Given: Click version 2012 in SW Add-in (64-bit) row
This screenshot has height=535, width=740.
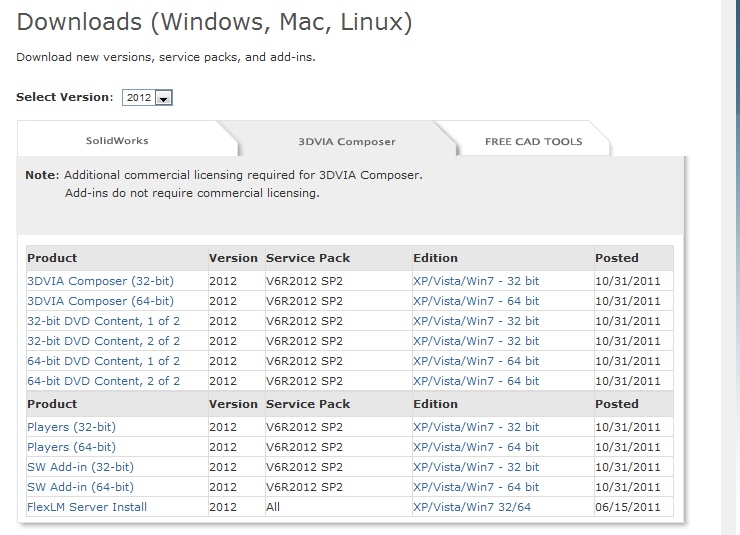Looking at the screenshot, I should [223, 487].
